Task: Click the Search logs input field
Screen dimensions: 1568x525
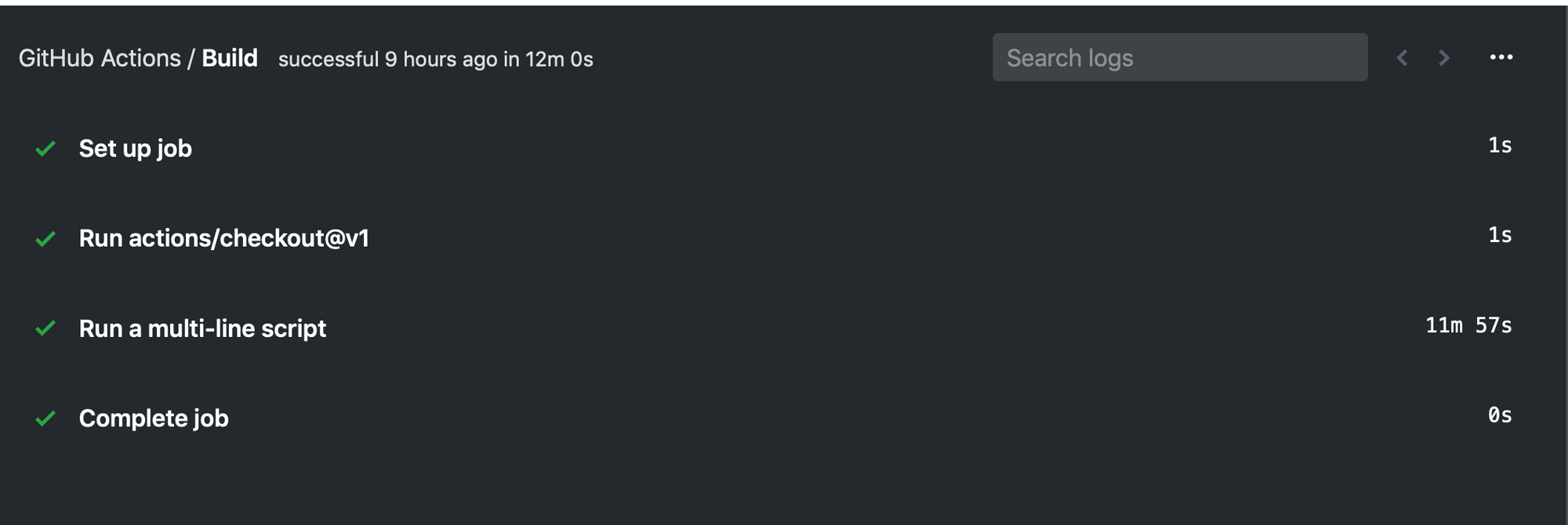Action: click(x=1179, y=57)
